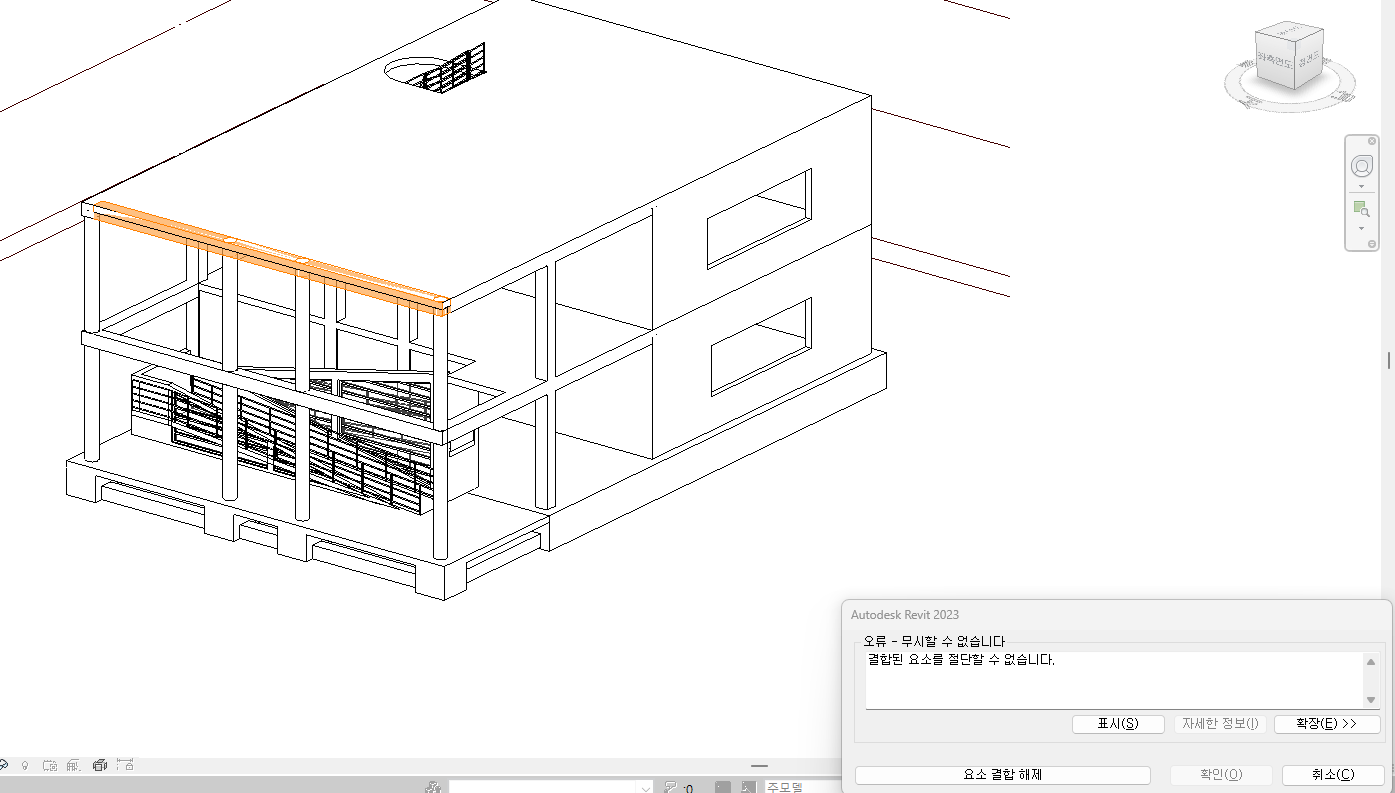Open navigation bar customize menu at bottom
This screenshot has width=1395, height=793.
point(1371,244)
